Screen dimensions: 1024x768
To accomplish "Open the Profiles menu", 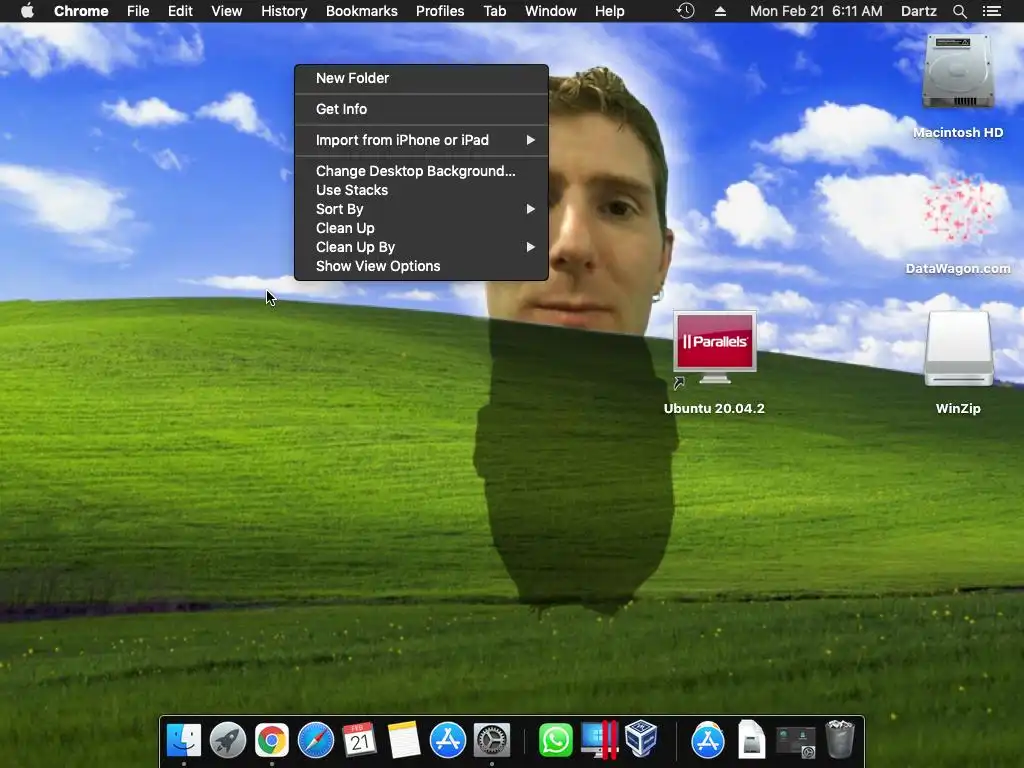I will pyautogui.click(x=440, y=11).
